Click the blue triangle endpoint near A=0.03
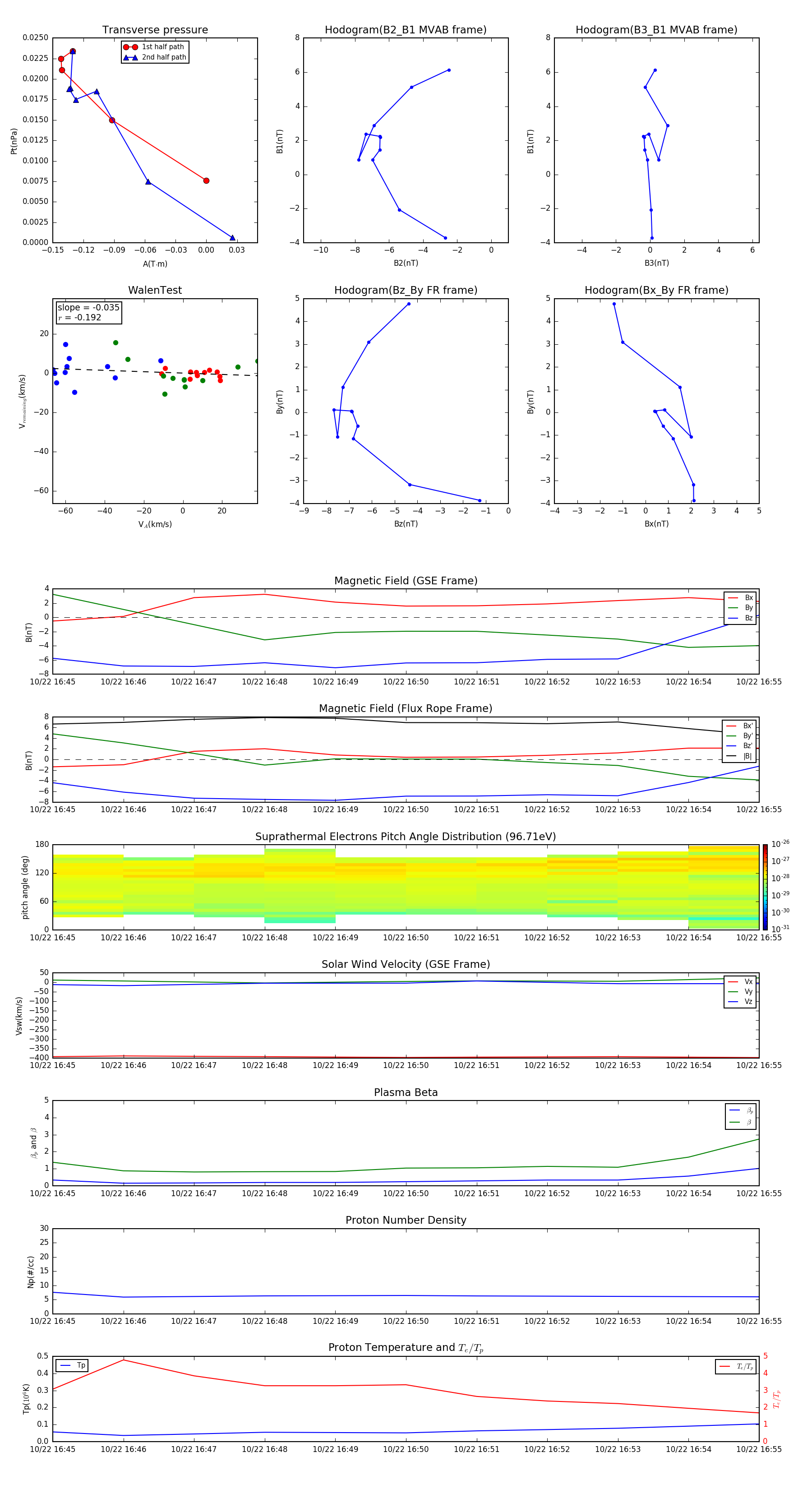The width and height of the screenshot is (812, 1489). pyautogui.click(x=232, y=238)
